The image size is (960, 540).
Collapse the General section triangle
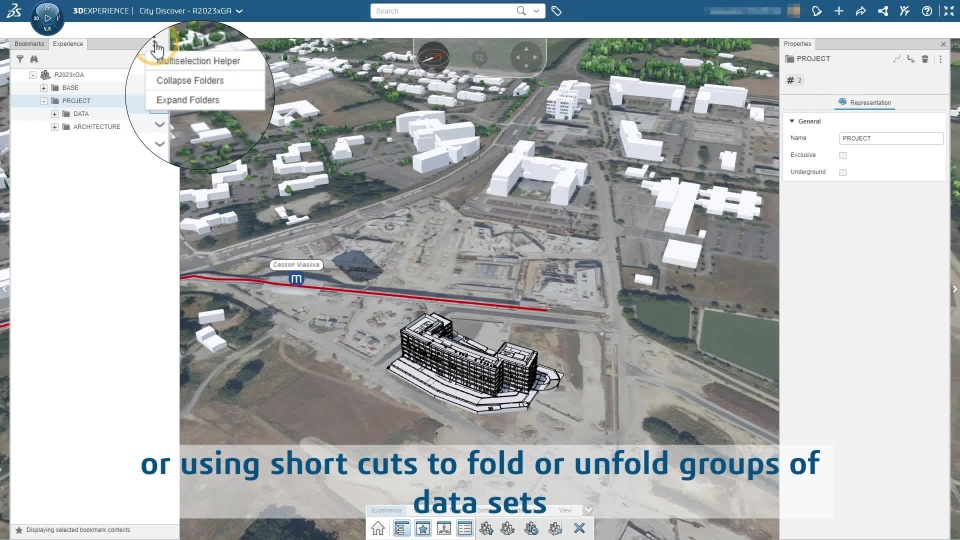click(792, 121)
